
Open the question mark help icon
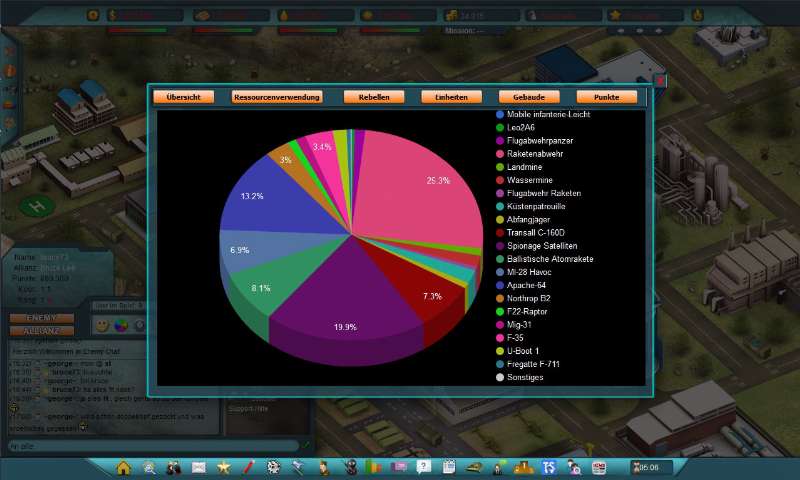(423, 467)
